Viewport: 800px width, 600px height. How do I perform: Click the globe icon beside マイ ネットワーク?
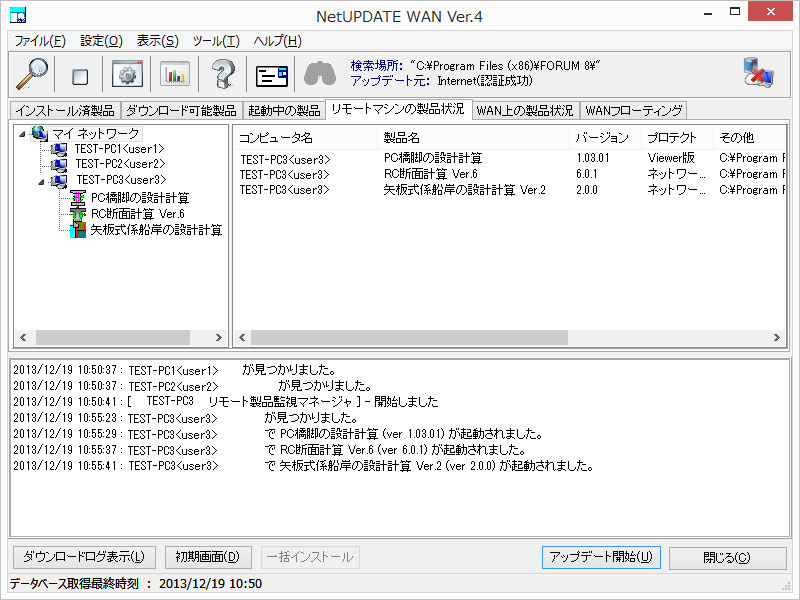point(39,133)
